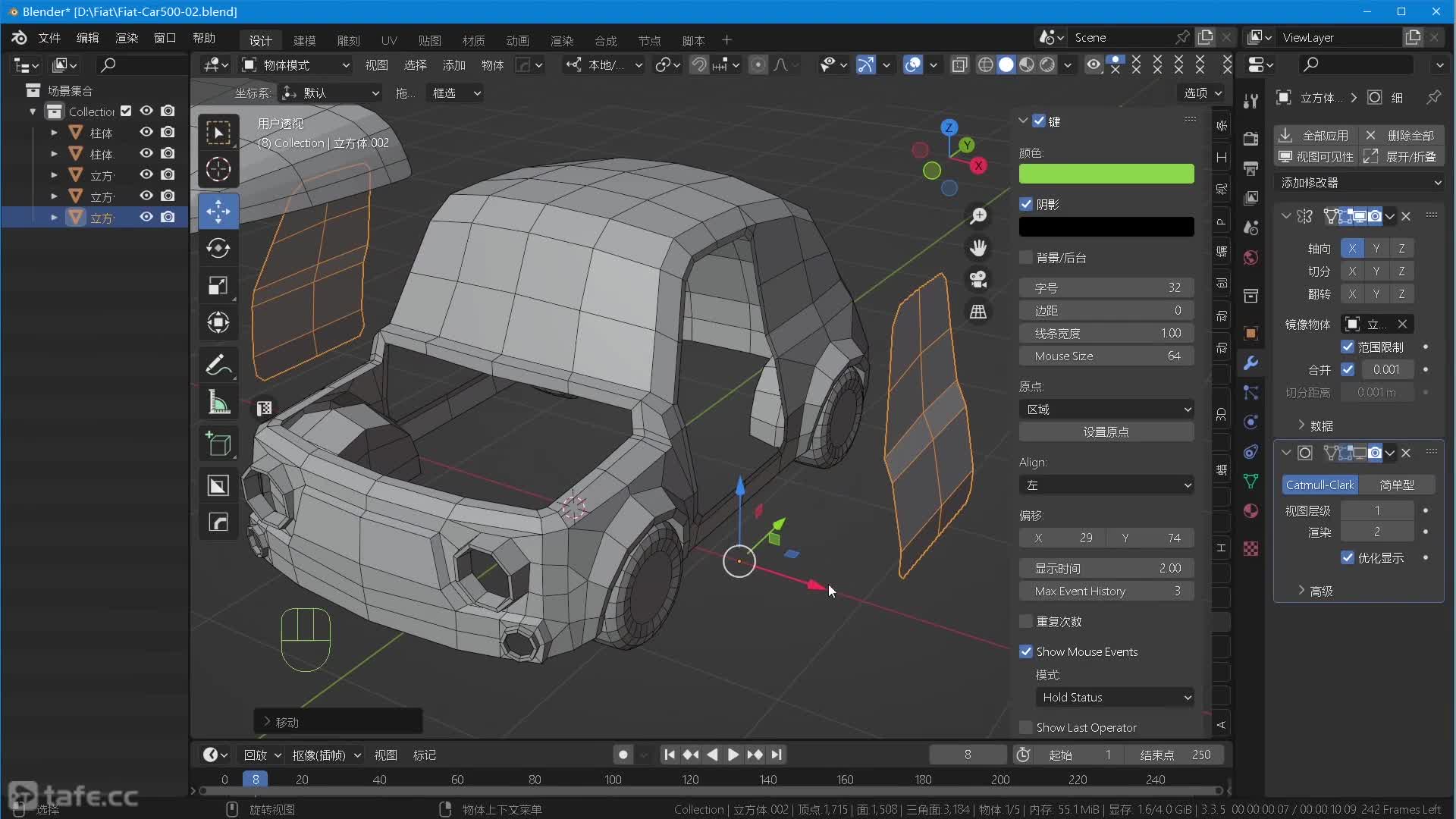Disable Show Mouse Events checkbox
This screenshot has width=1456, height=819.
1026,651
